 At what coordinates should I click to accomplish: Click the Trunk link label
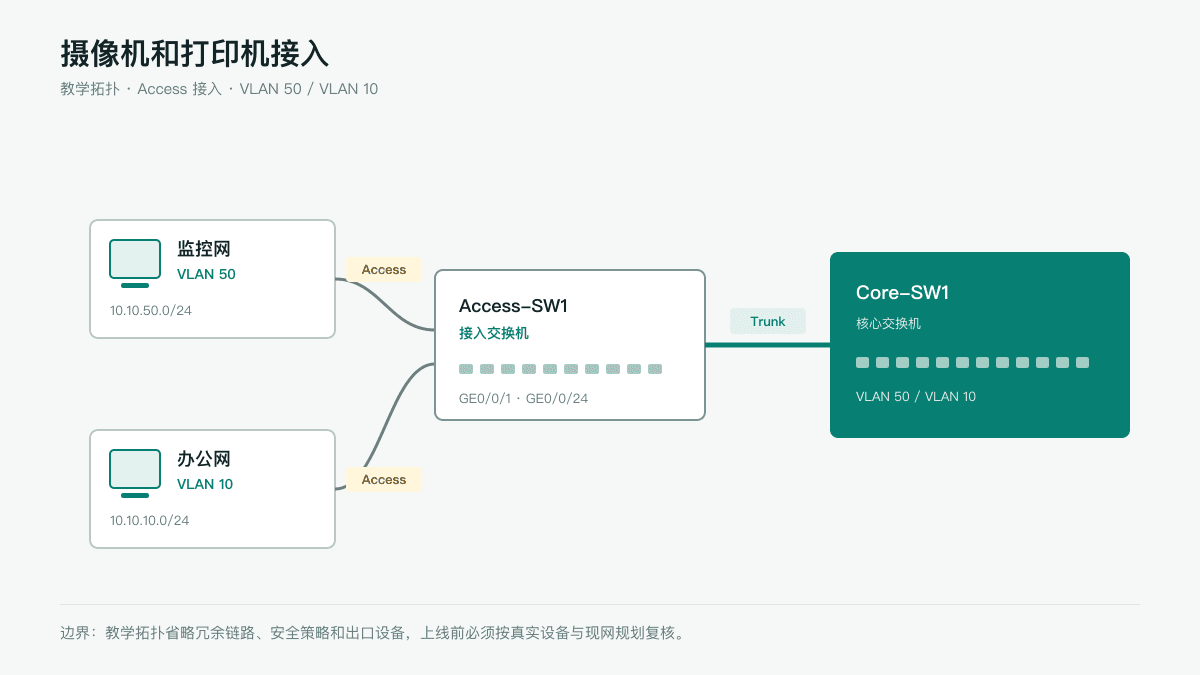(768, 322)
